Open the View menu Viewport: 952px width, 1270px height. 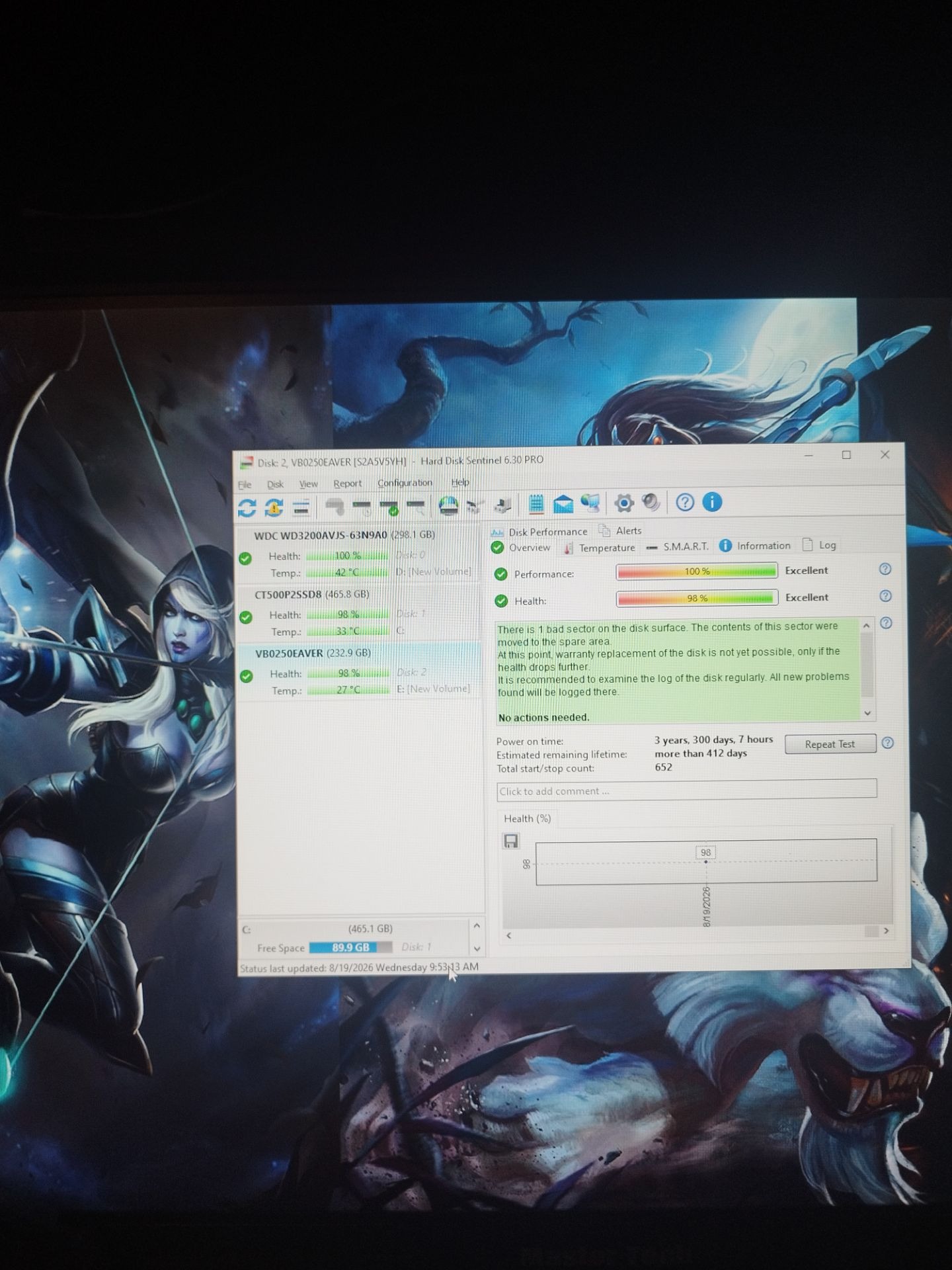(x=308, y=484)
